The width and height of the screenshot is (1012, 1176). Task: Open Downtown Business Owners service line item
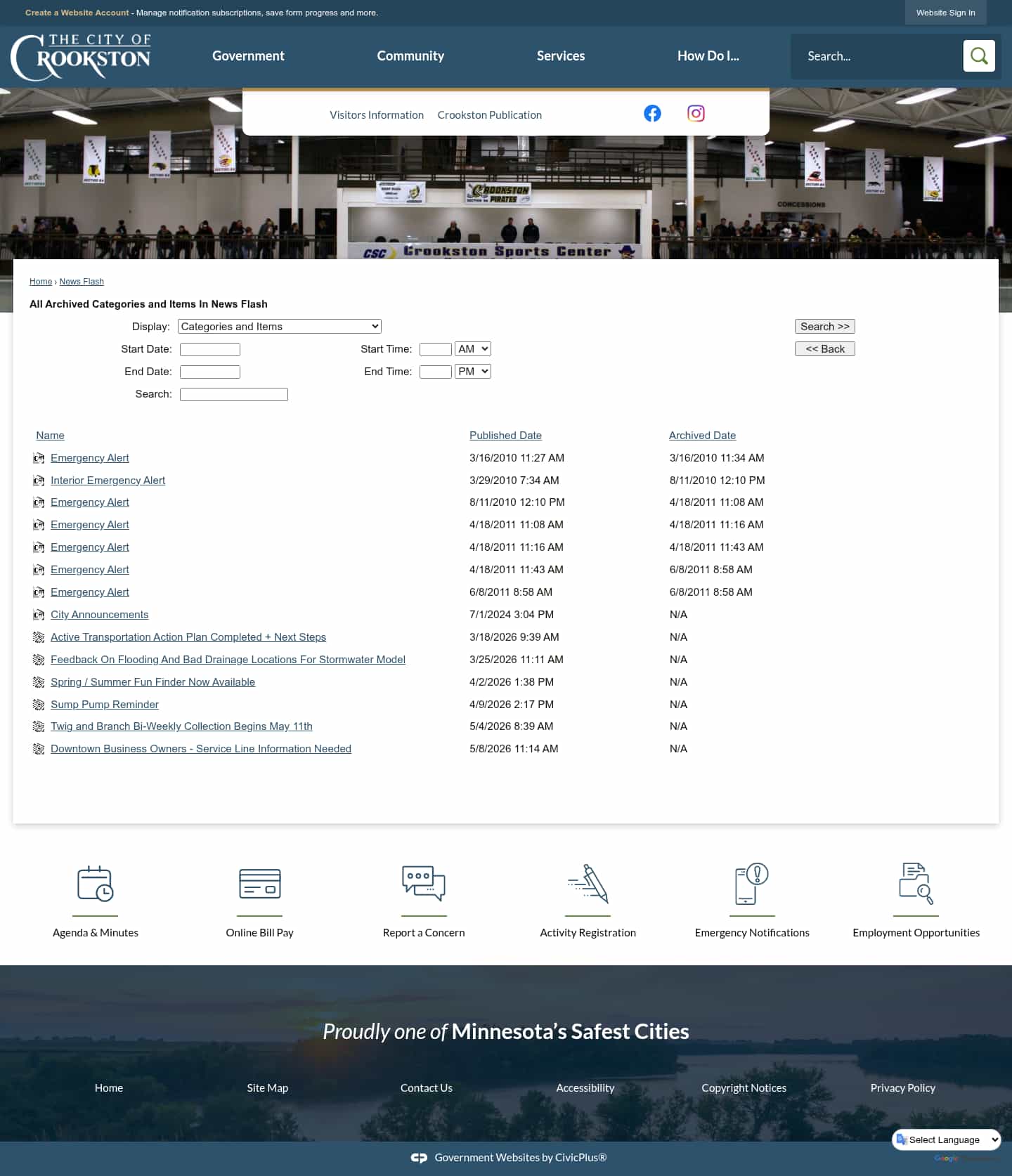(x=201, y=749)
